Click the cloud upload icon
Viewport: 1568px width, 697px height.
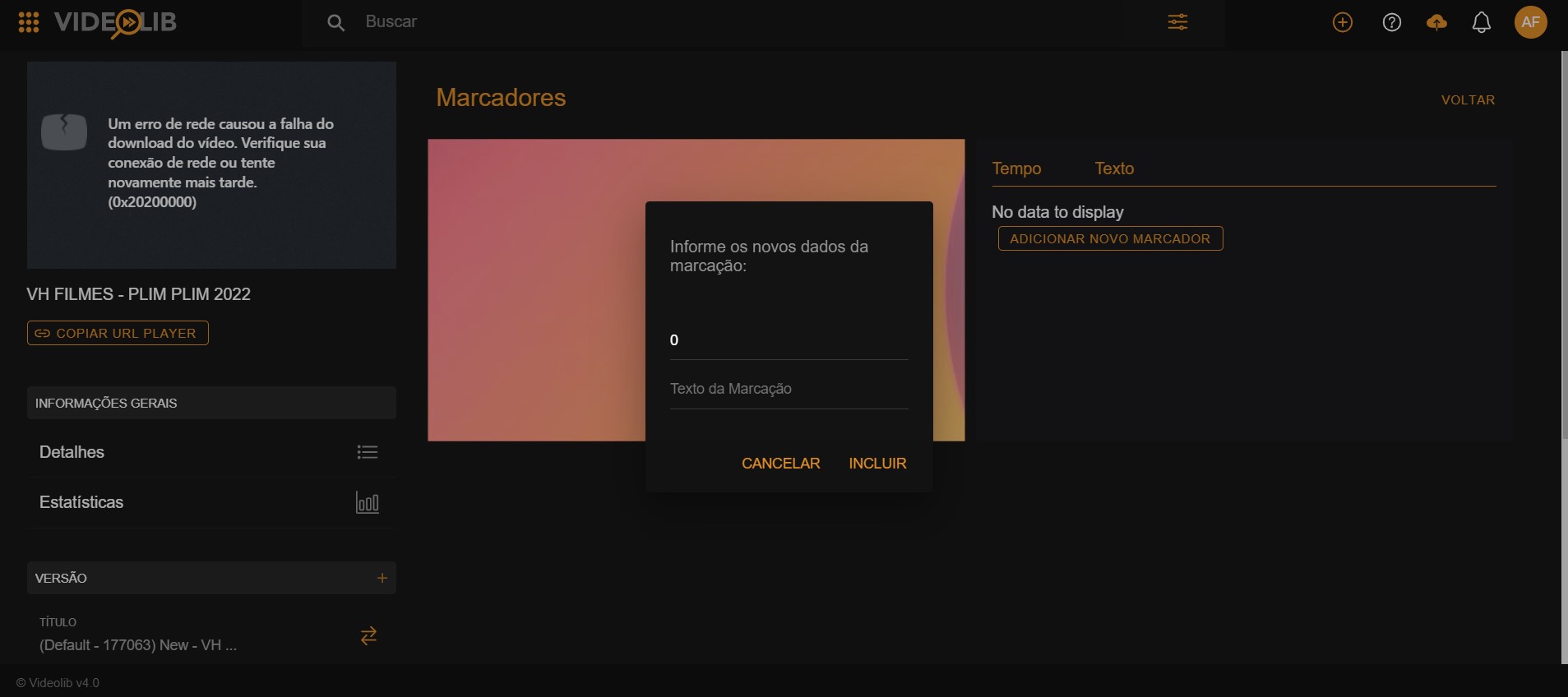[x=1436, y=22]
